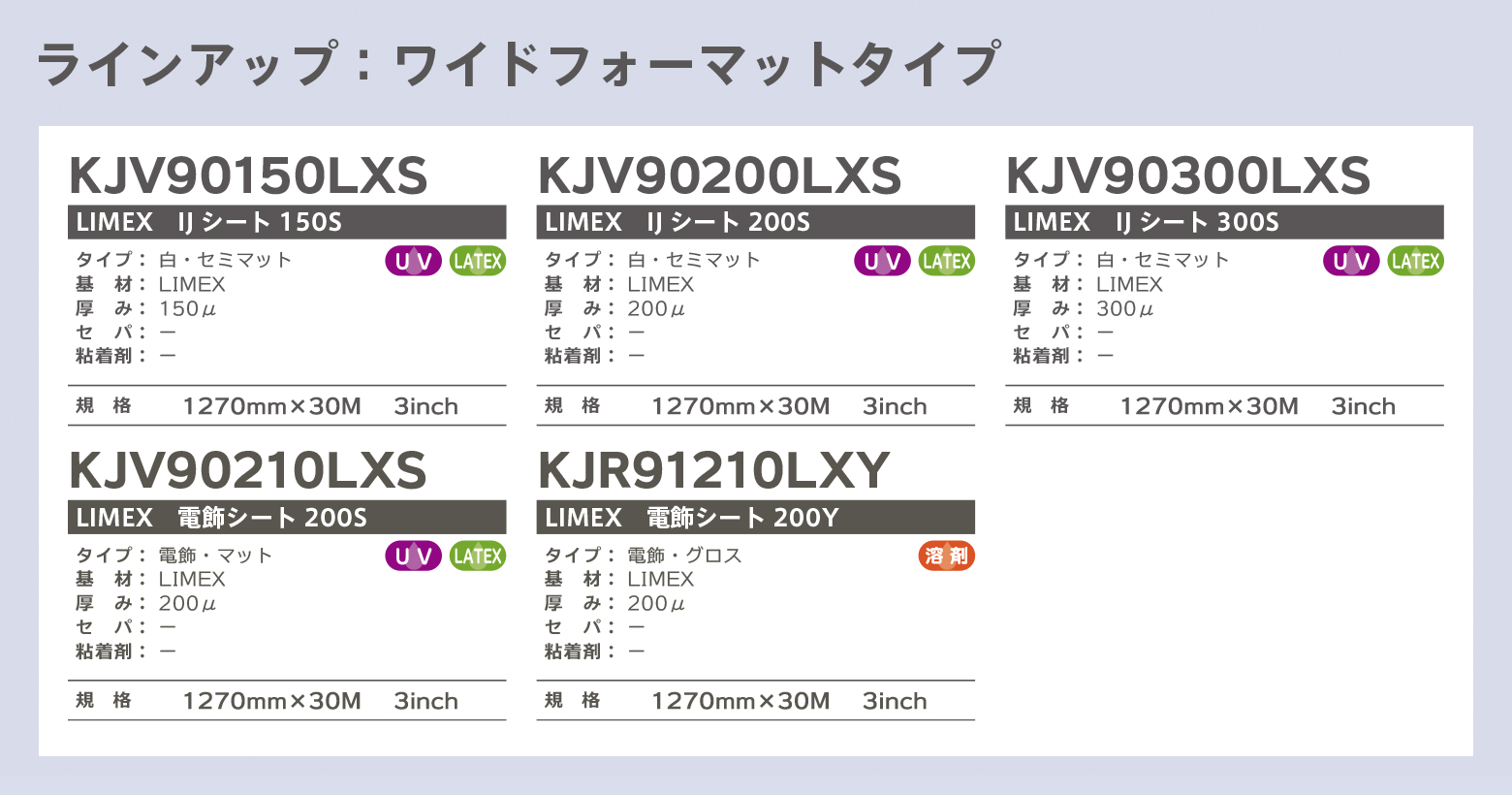Click 3inch core size in KJV90150LXS card
This screenshot has height=795, width=1512.
point(425,406)
